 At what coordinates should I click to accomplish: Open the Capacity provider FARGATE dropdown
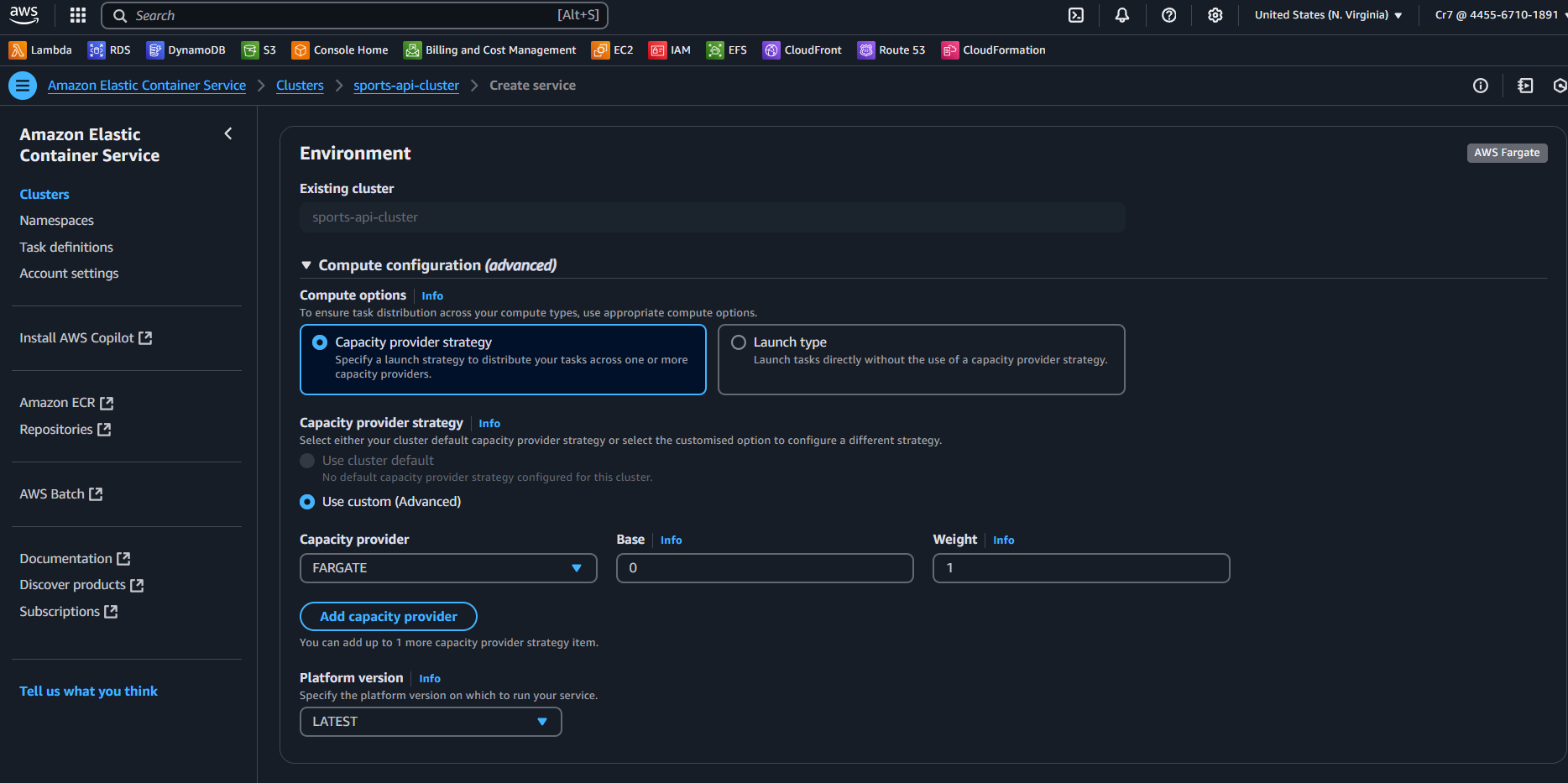[x=448, y=568]
